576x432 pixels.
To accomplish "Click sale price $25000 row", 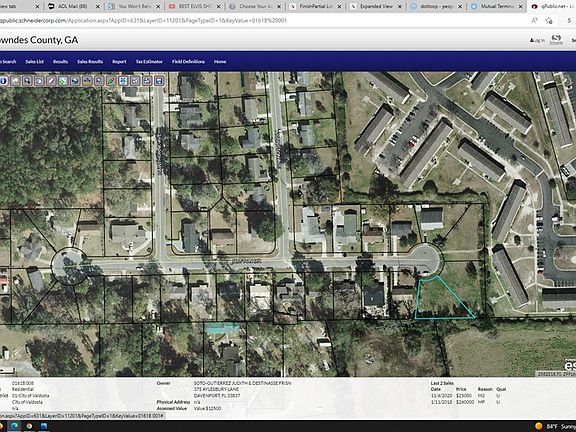I will [x=464, y=396].
